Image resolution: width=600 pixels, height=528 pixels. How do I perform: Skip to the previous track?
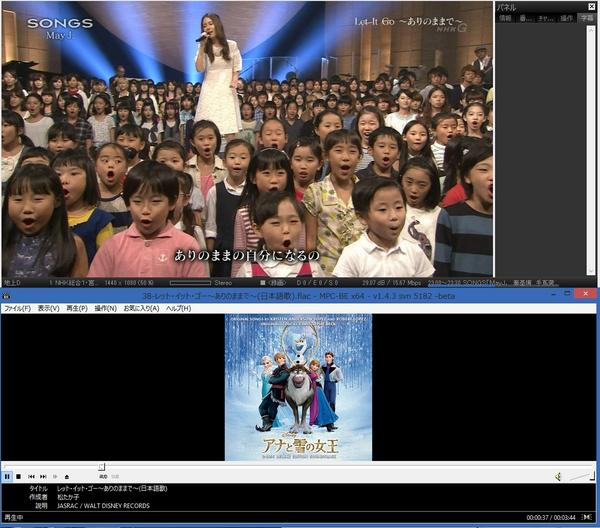click(31, 476)
